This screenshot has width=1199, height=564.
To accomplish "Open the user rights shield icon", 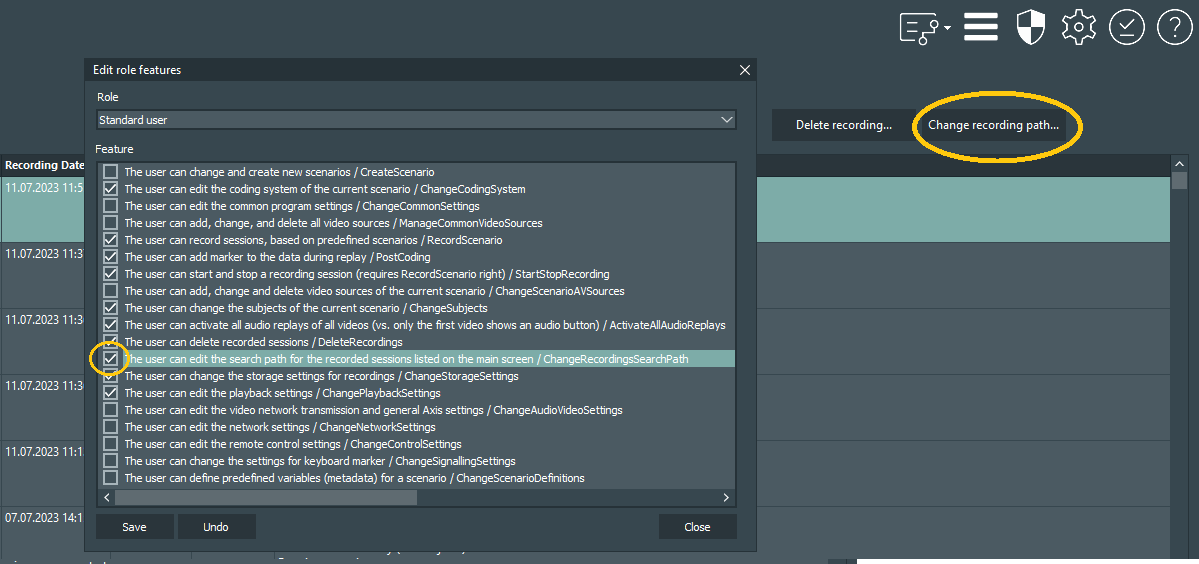I will tap(1030, 28).
